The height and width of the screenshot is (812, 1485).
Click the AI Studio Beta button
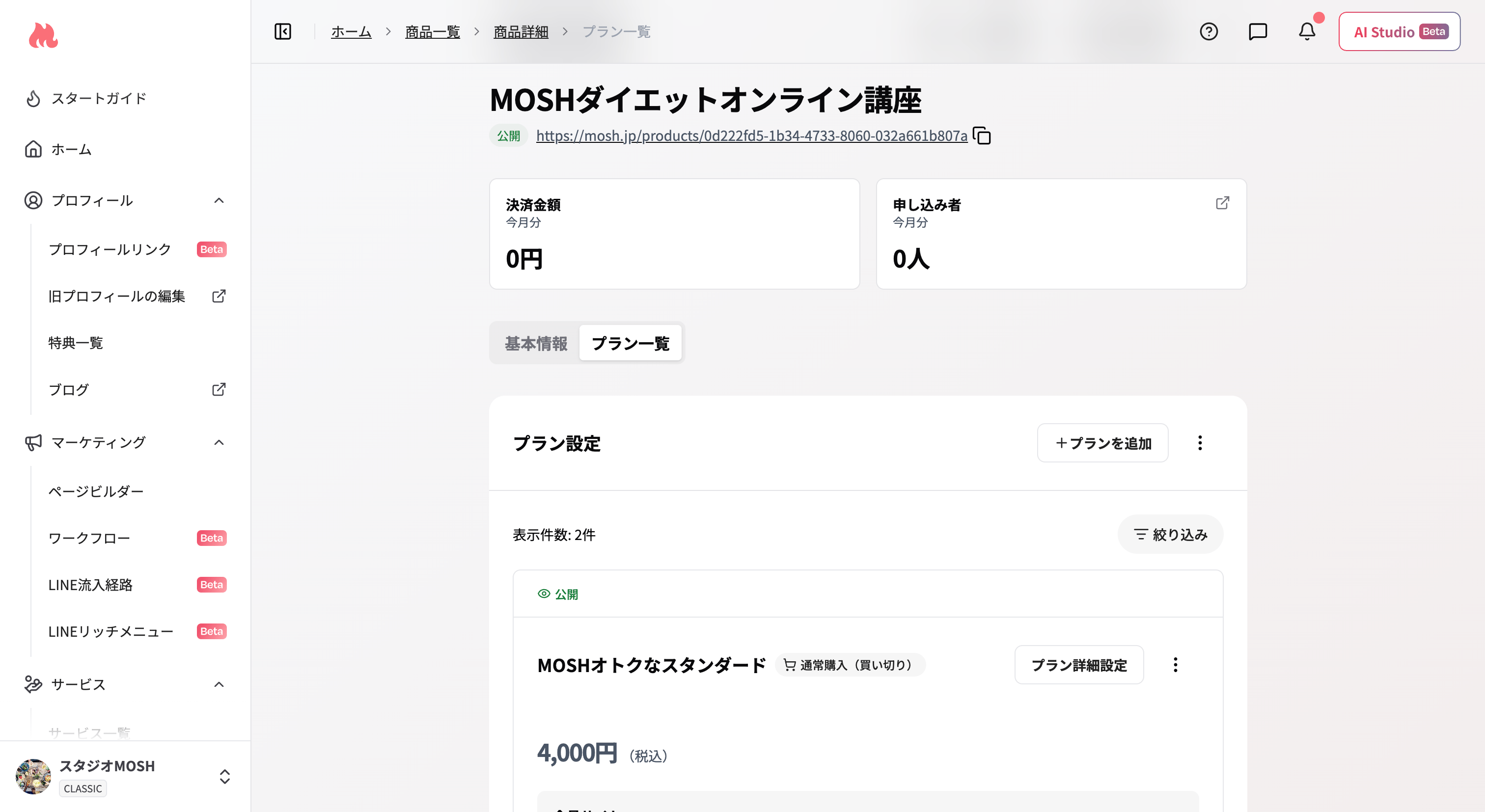1399,32
